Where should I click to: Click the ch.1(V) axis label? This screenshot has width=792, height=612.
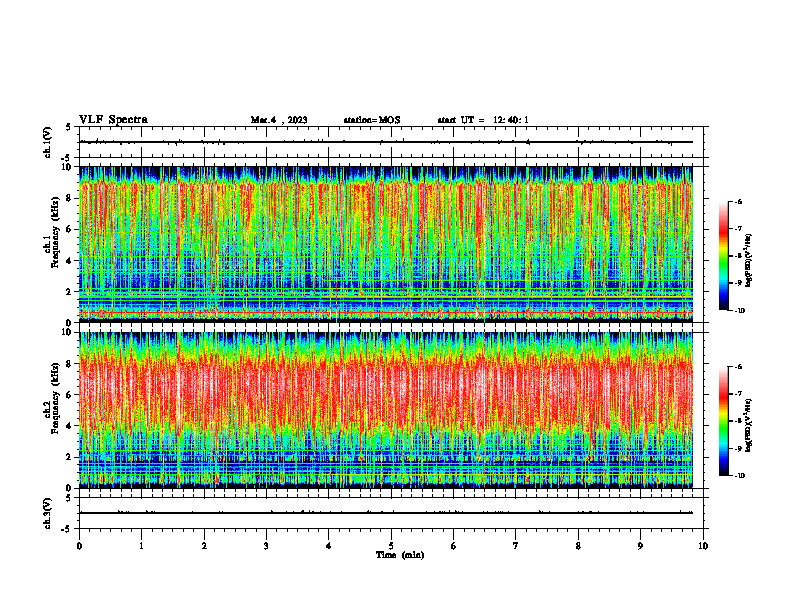pyautogui.click(x=47, y=142)
